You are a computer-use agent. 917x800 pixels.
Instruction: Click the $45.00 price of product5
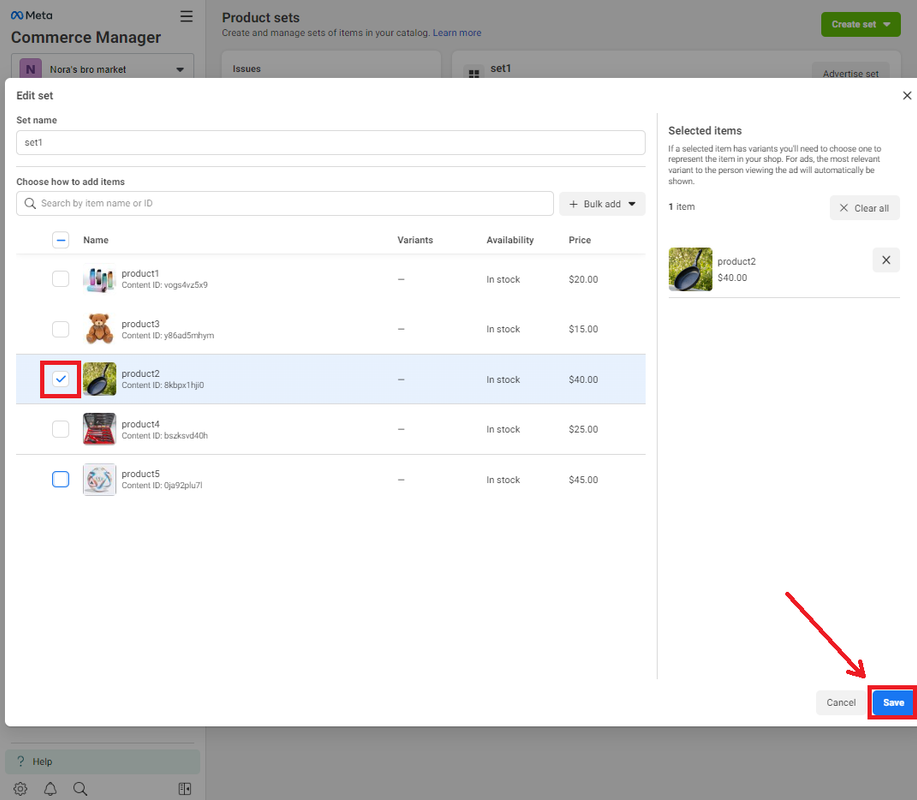583,480
